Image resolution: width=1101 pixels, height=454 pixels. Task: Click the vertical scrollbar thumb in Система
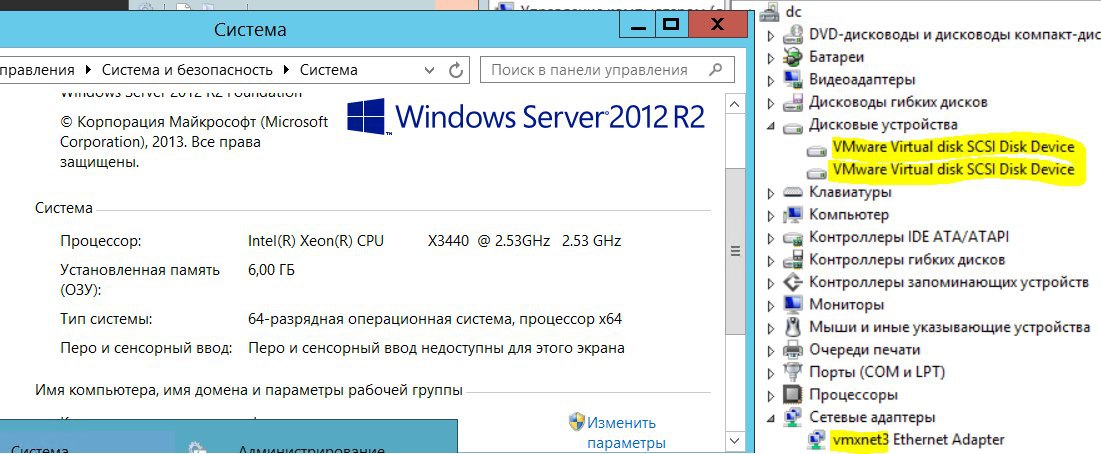click(735, 251)
